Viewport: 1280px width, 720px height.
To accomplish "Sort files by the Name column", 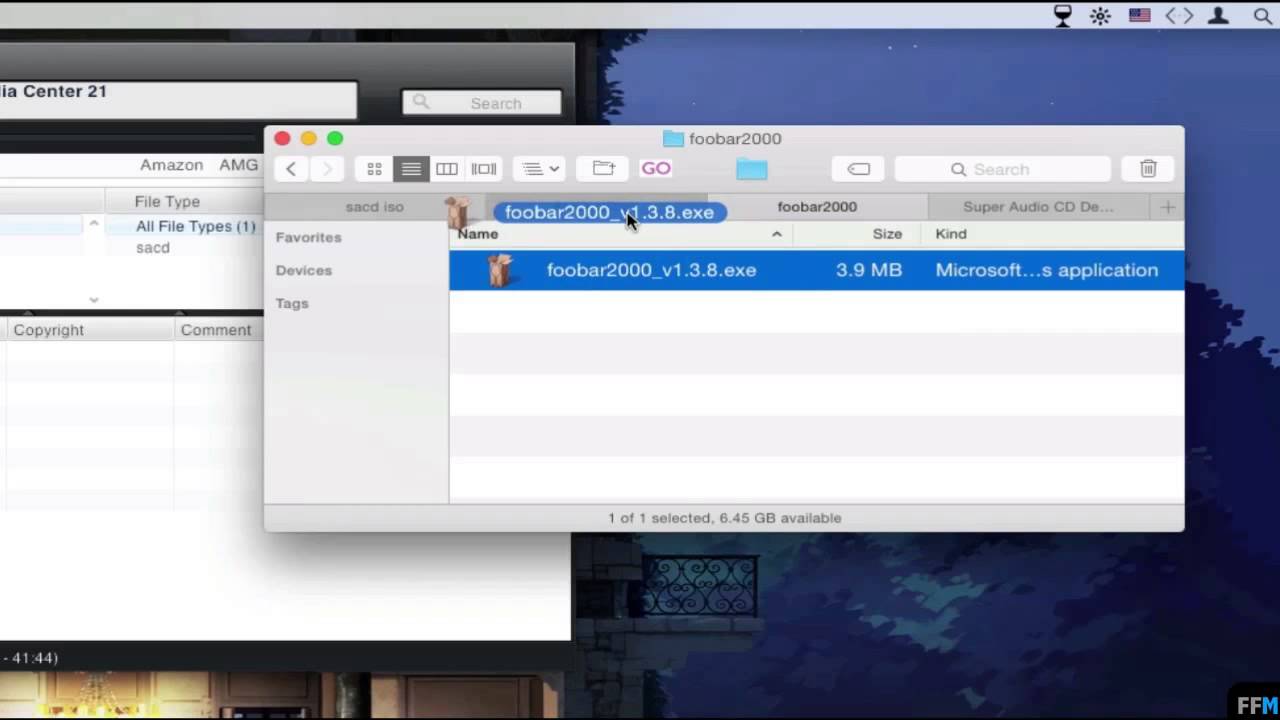I will 478,234.
